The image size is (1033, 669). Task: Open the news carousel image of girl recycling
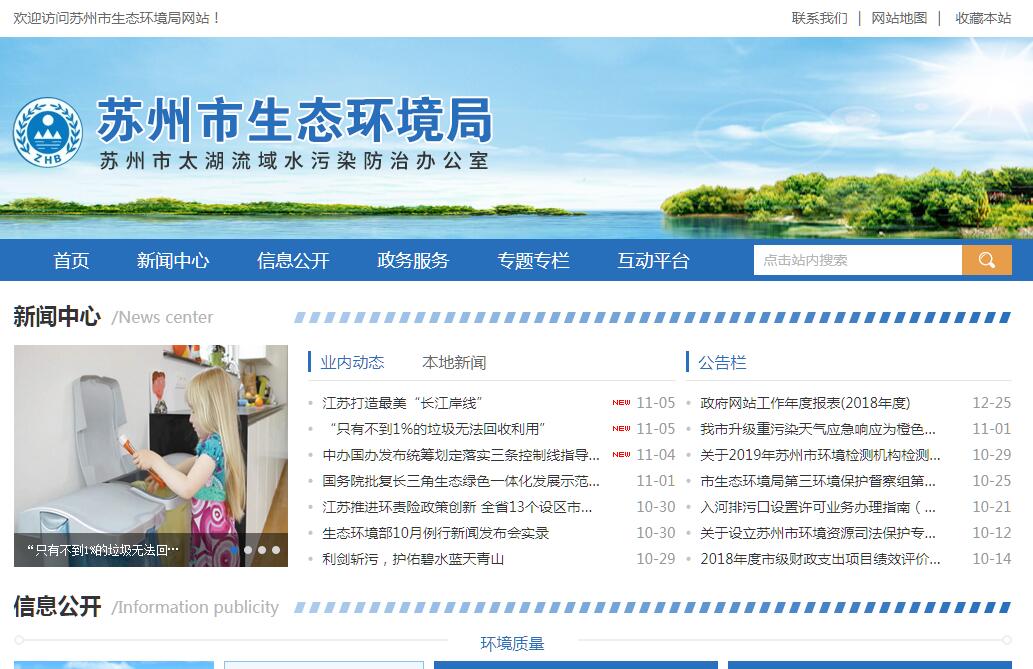point(150,440)
